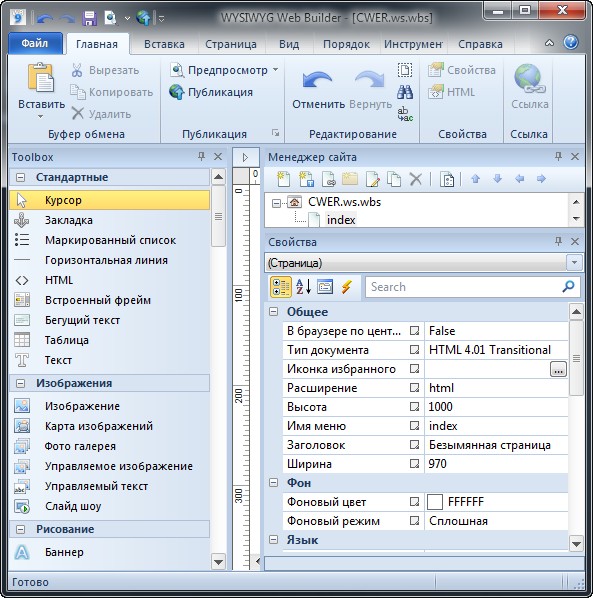
Task: Click the white FFFFFF background color swatch
Action: tap(435, 502)
